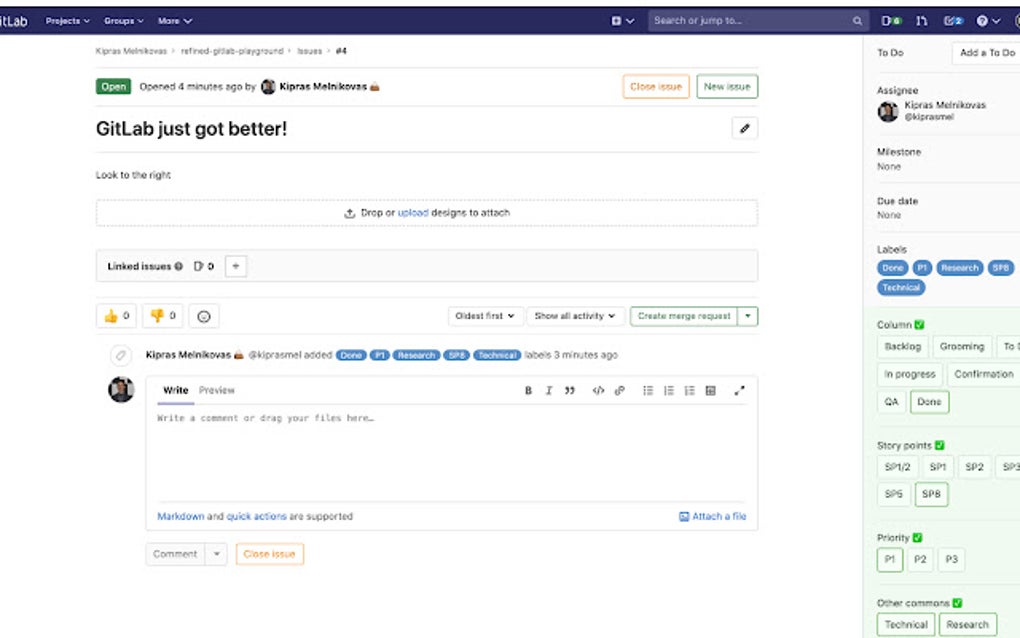Insert a table using the comment toolbar

point(711,390)
